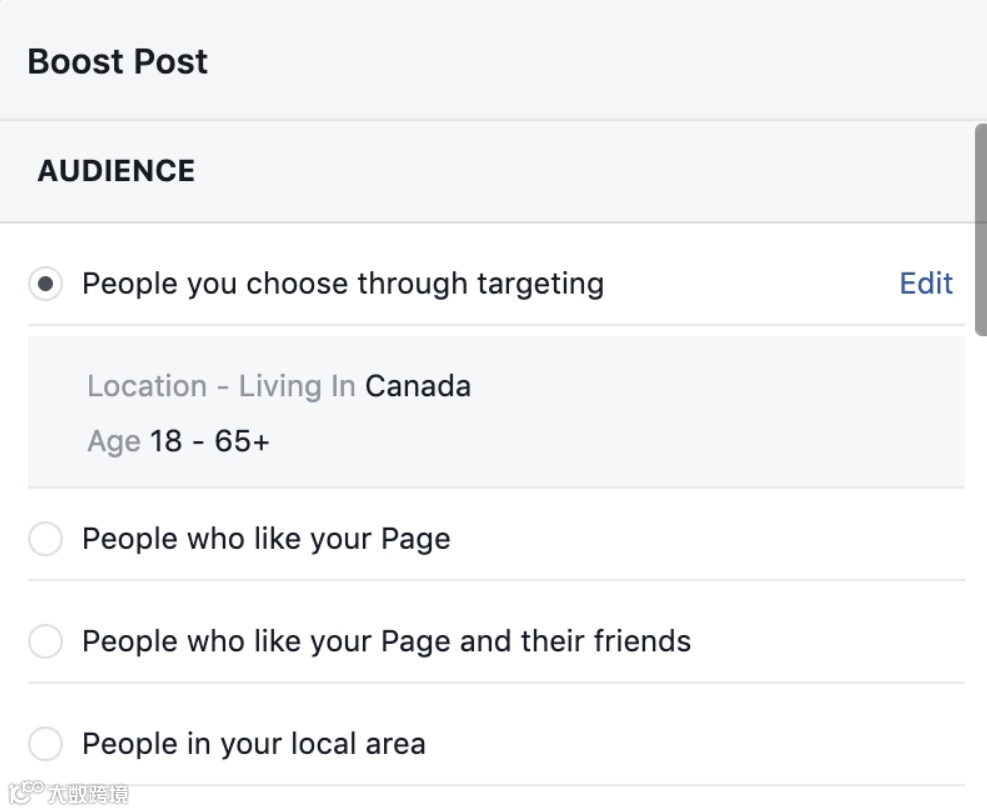
Task: Click the "People you choose through targeting" label
Action: (x=342, y=284)
